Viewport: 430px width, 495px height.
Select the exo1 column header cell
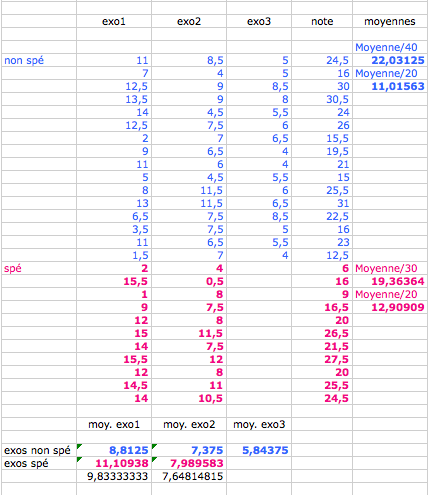pos(114,21)
